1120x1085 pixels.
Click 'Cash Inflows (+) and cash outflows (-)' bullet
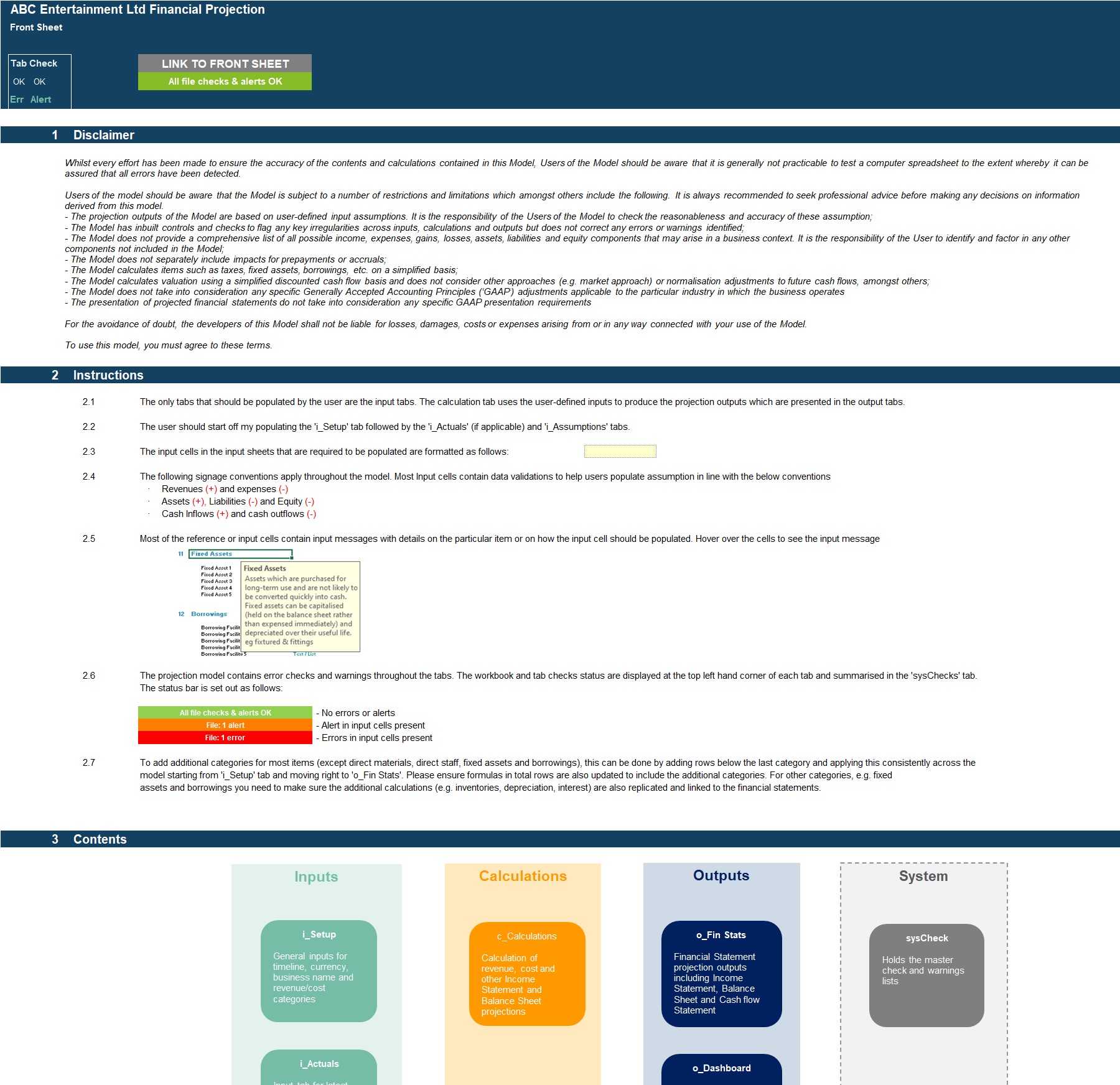239,514
